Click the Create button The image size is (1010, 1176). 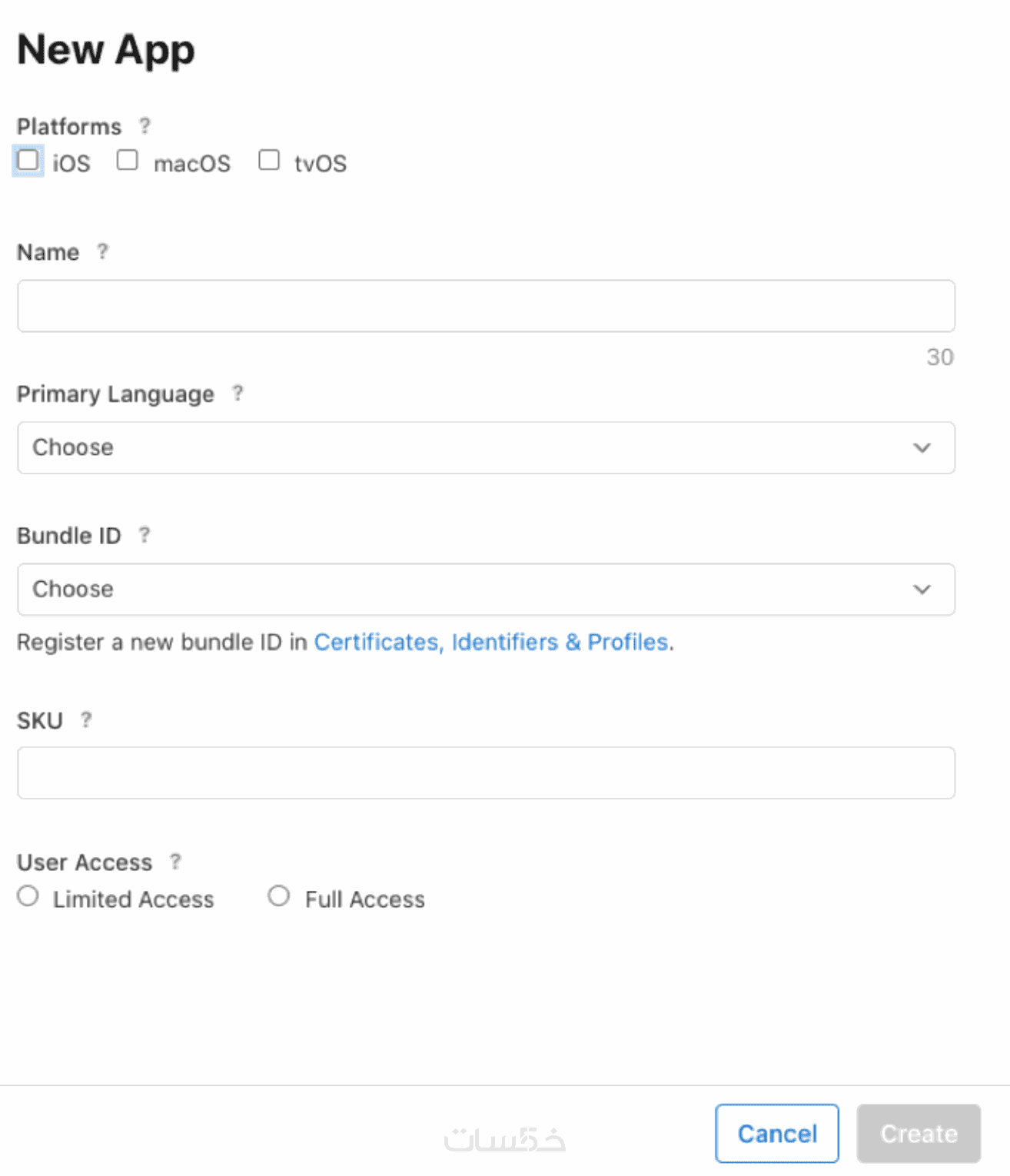pos(919,1133)
